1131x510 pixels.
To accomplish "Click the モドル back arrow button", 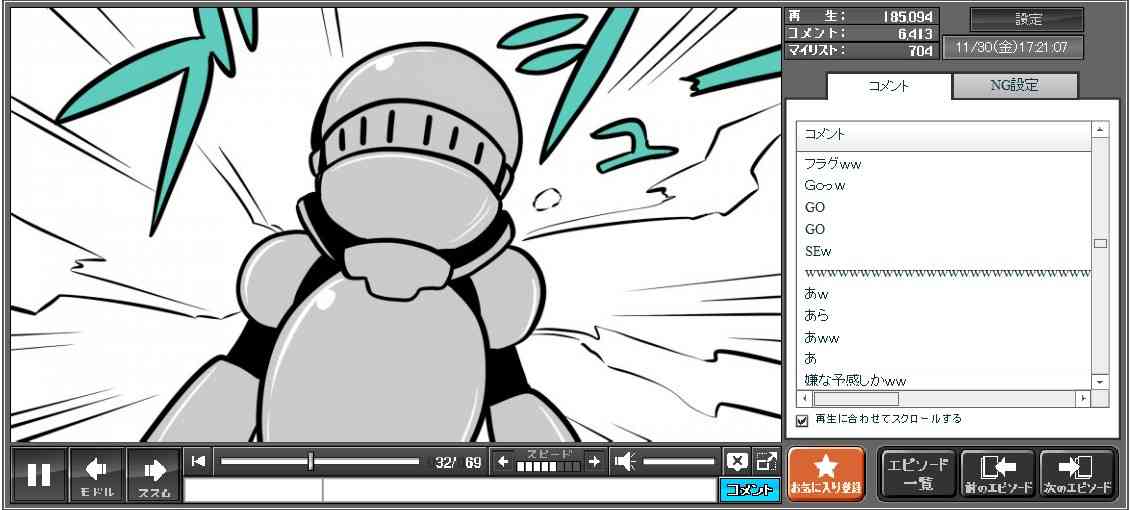I will click(x=97, y=474).
